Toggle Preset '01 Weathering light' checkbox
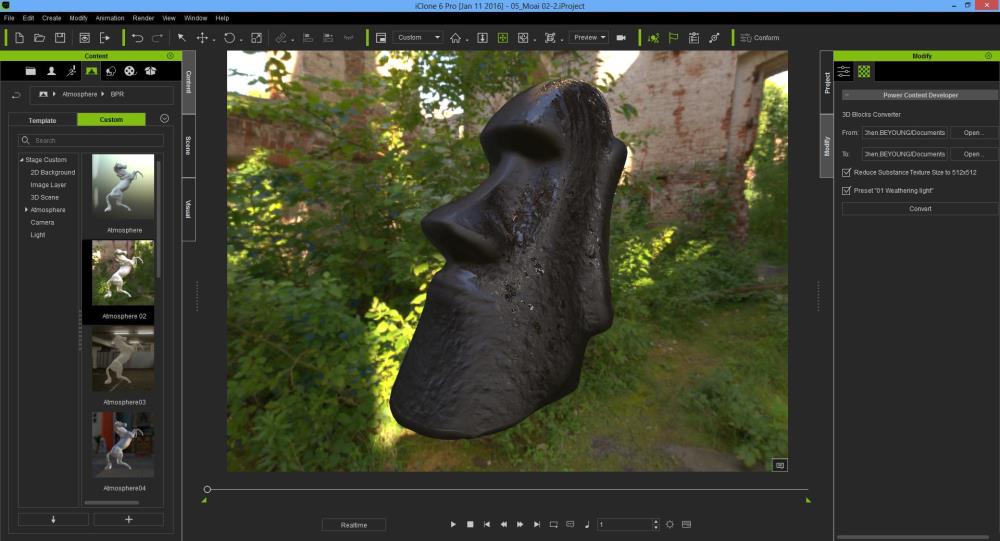This screenshot has width=1000, height=541. 847,190
